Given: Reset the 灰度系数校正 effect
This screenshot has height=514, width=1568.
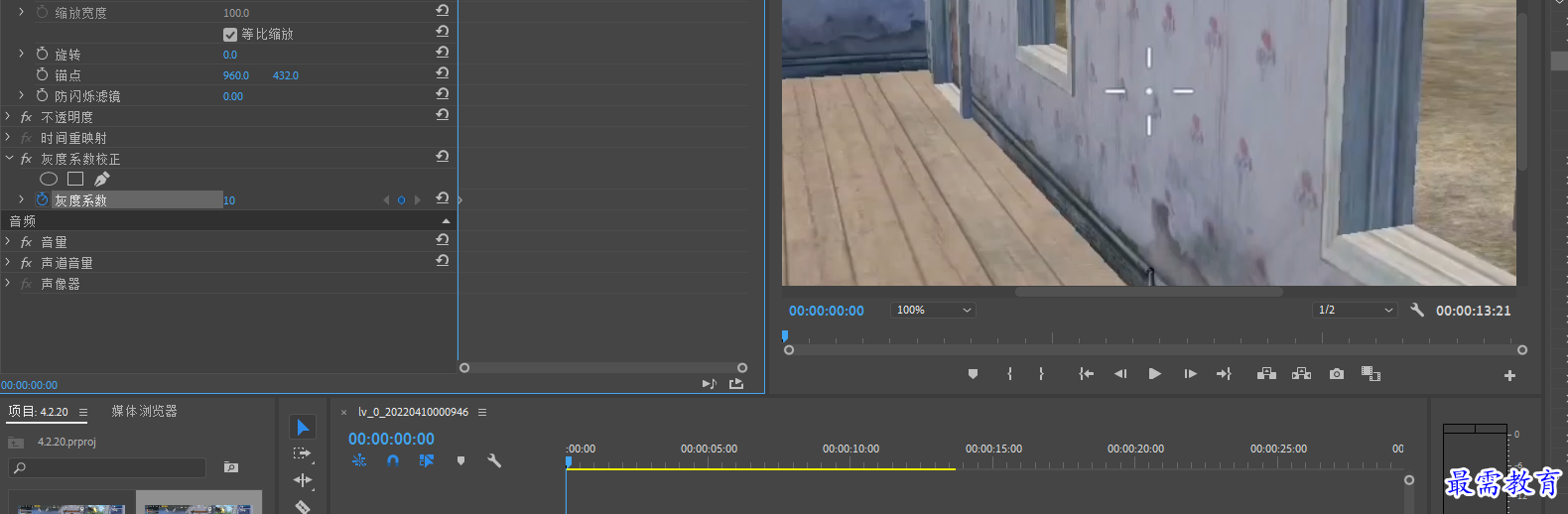Looking at the screenshot, I should [443, 156].
